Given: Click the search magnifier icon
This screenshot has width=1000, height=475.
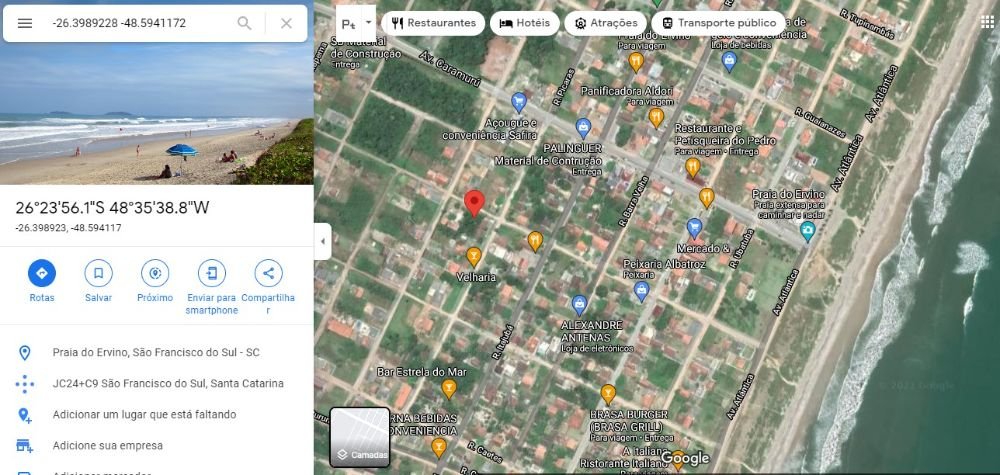Looking at the screenshot, I should click(x=244, y=23).
